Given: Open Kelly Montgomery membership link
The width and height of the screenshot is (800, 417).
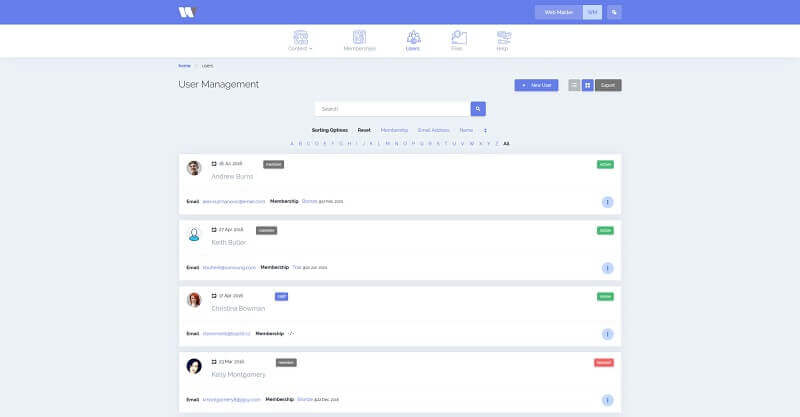Looking at the screenshot, I should point(305,400).
